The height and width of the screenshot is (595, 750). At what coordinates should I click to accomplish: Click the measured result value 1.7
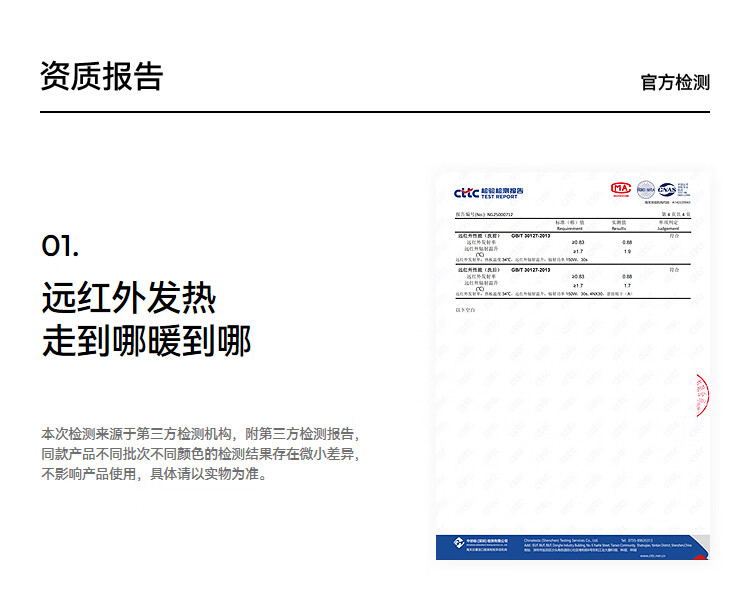[x=627, y=286]
